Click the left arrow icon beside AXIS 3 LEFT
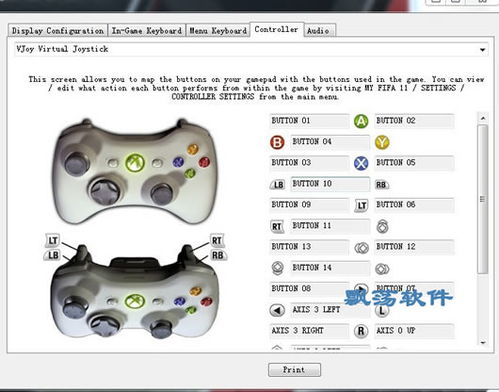This screenshot has width=499, height=392. point(277,310)
